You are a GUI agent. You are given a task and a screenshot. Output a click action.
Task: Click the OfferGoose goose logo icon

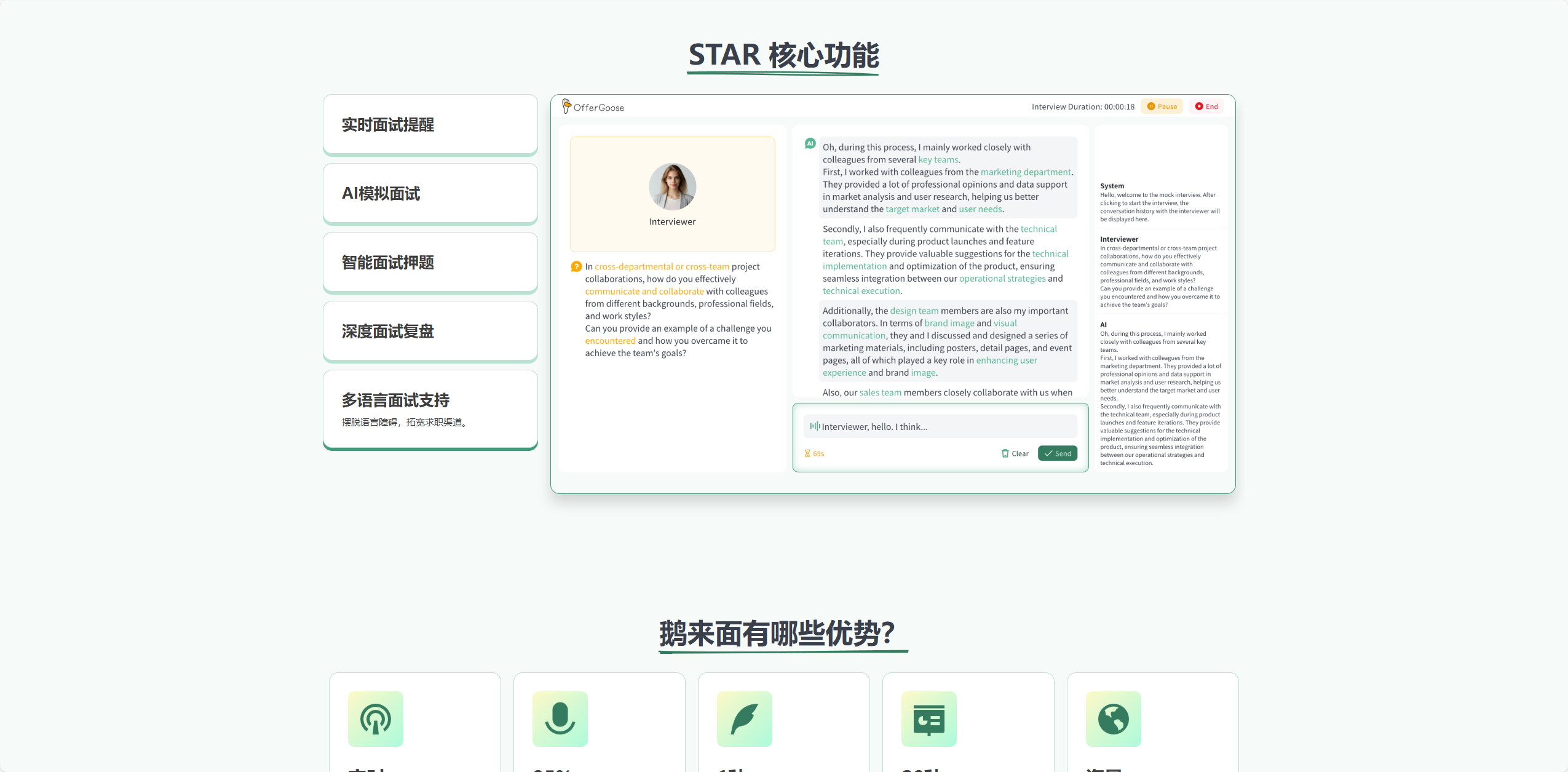click(x=566, y=106)
